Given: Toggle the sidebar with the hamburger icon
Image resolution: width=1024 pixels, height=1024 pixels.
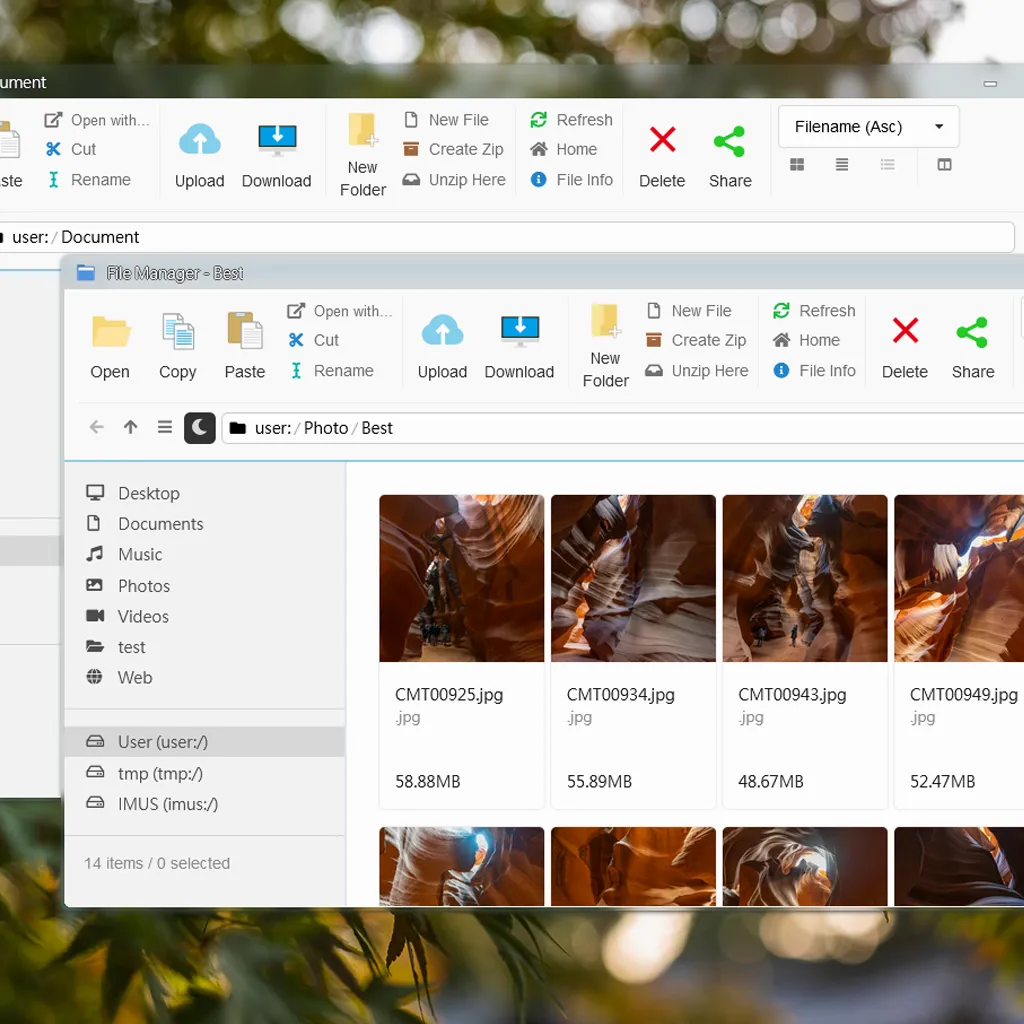Looking at the screenshot, I should 165,428.
